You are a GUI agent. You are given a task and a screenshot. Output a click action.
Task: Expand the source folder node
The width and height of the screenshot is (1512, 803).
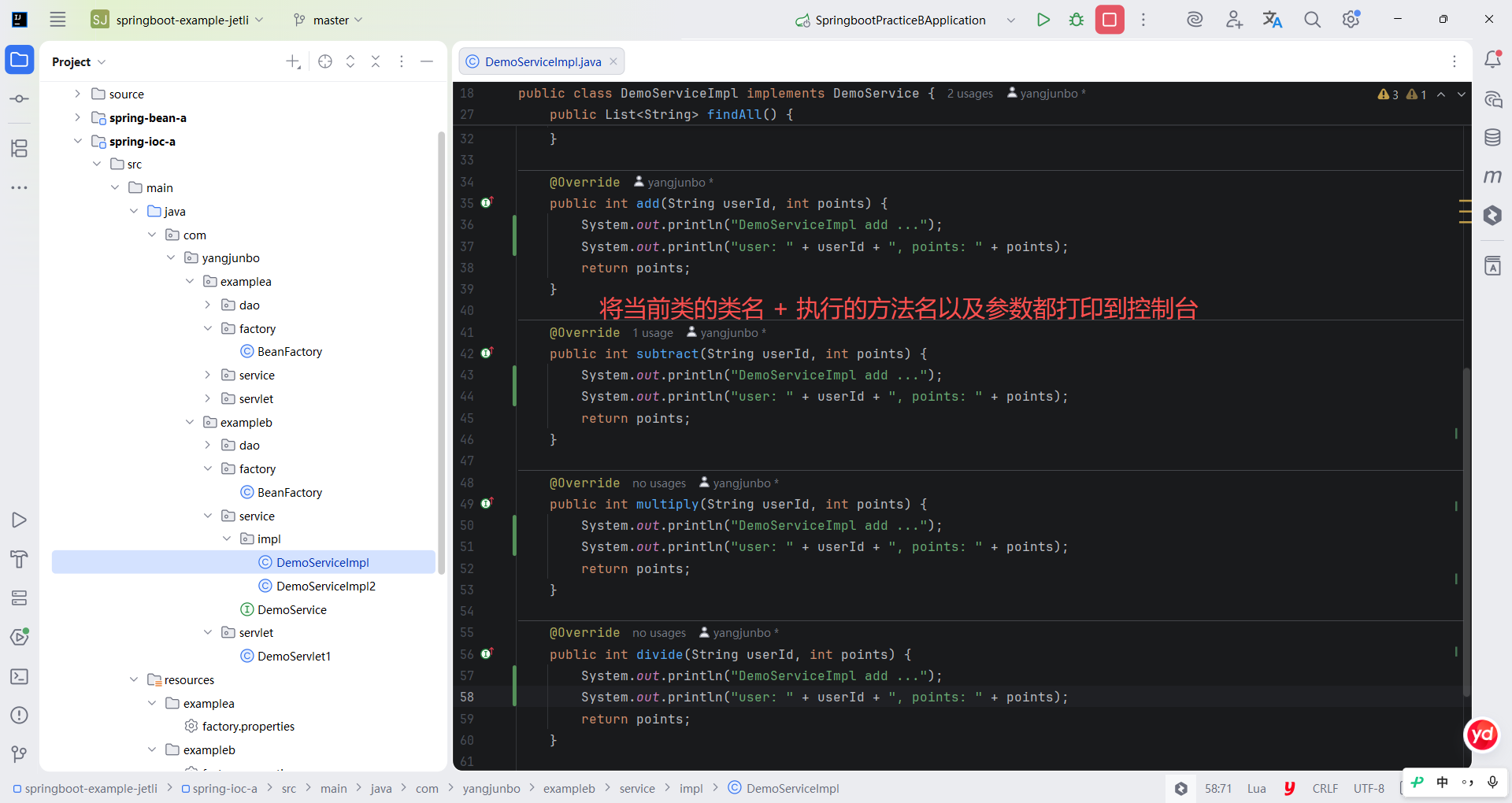(77, 94)
